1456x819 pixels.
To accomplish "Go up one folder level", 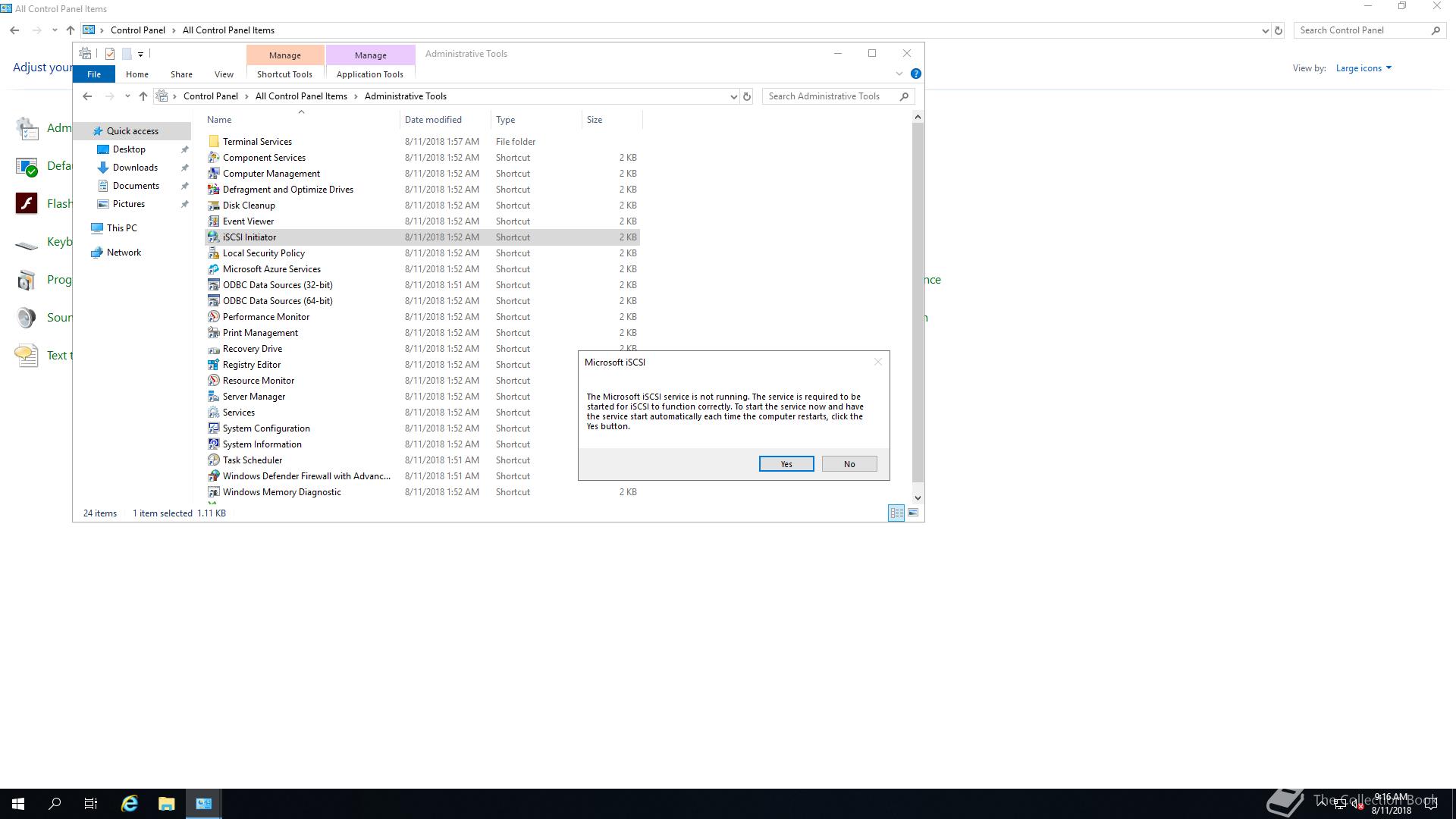I will point(143,96).
